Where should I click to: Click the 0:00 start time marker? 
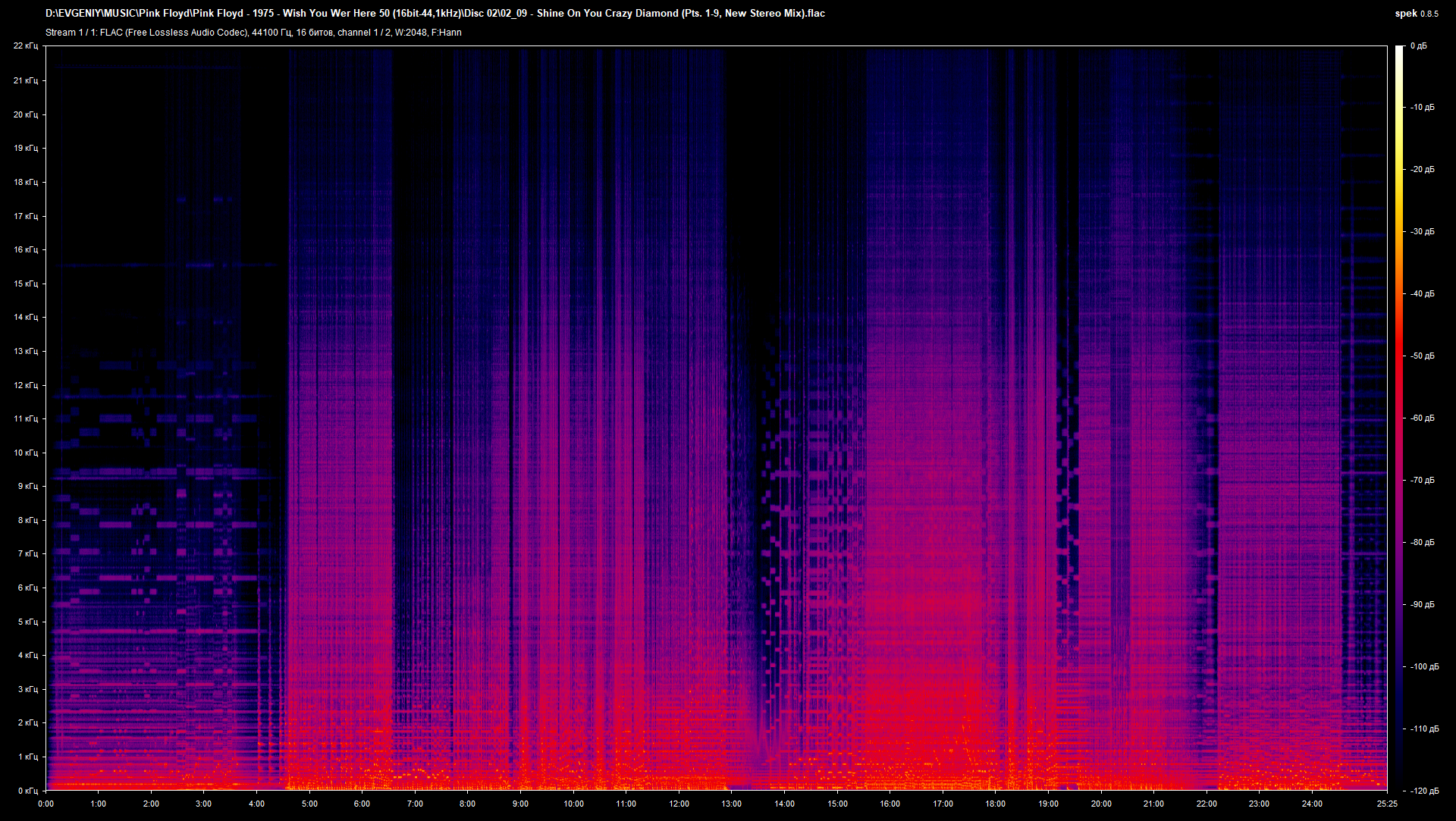pyautogui.click(x=47, y=805)
